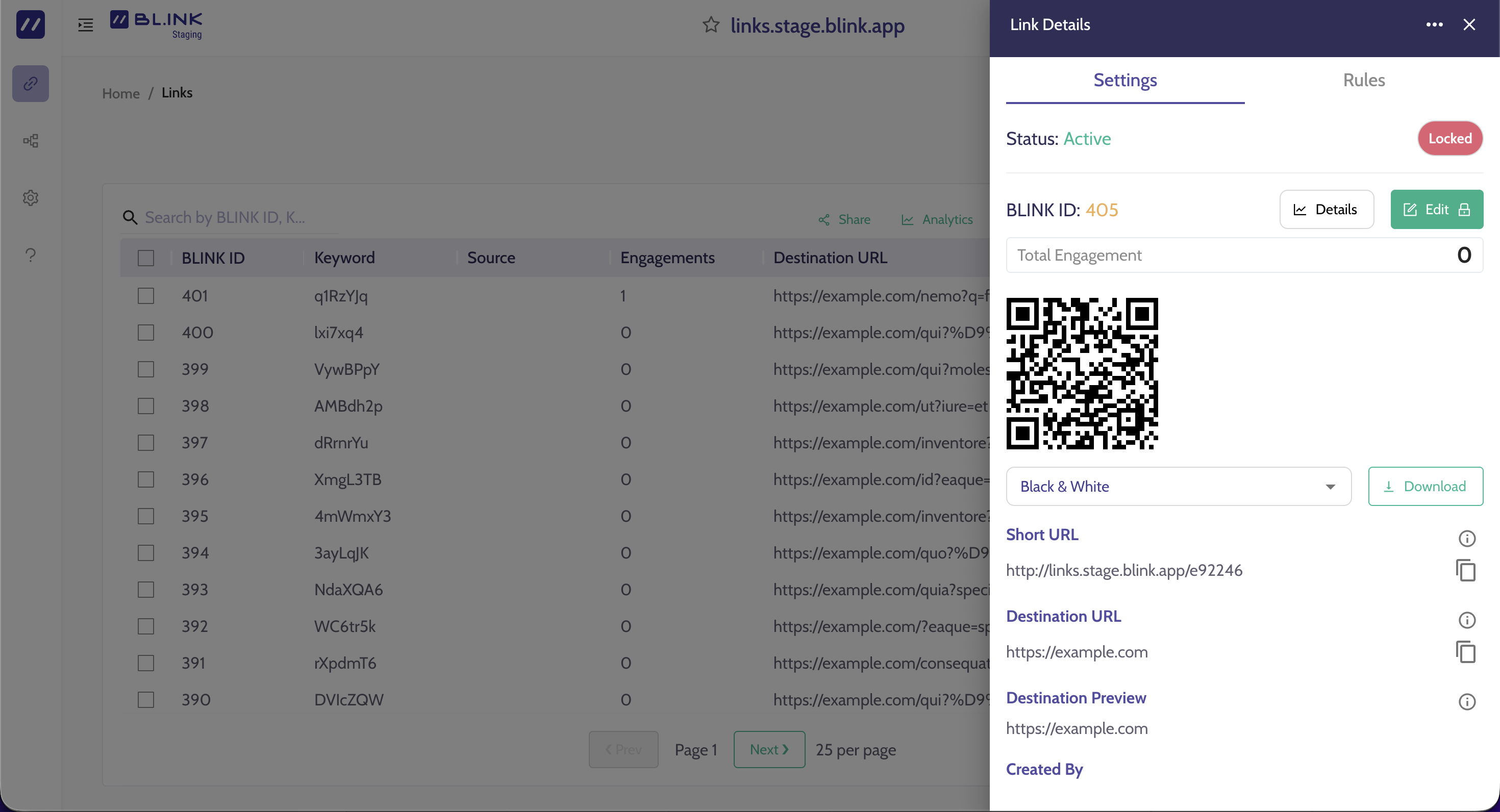Toggle the select-all header checkbox
This screenshot has height=812, width=1500.
145,258
